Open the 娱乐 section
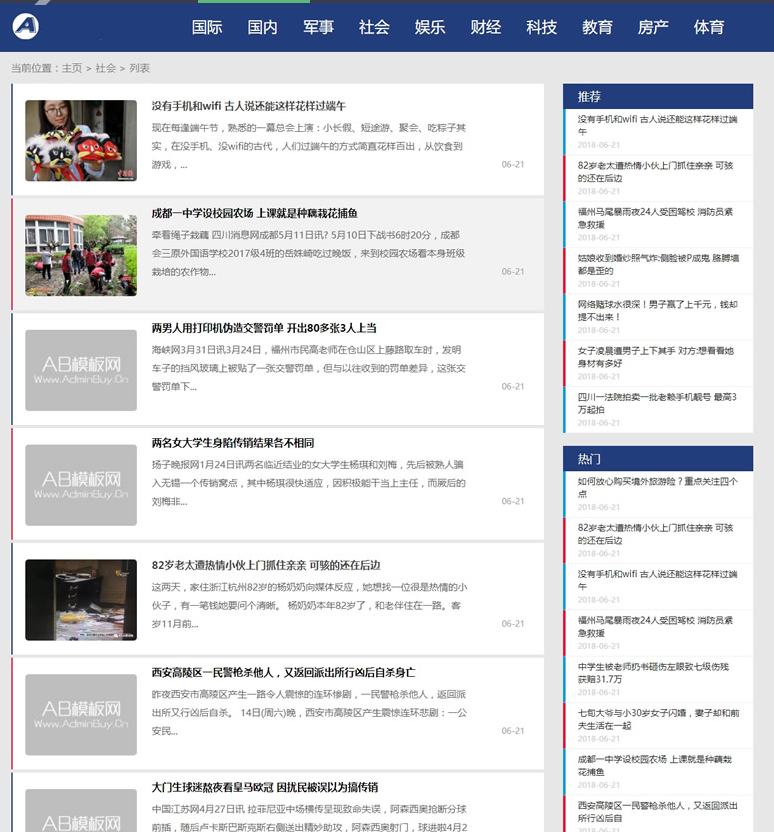Screen dimensions: 774x832 (x=430, y=27)
